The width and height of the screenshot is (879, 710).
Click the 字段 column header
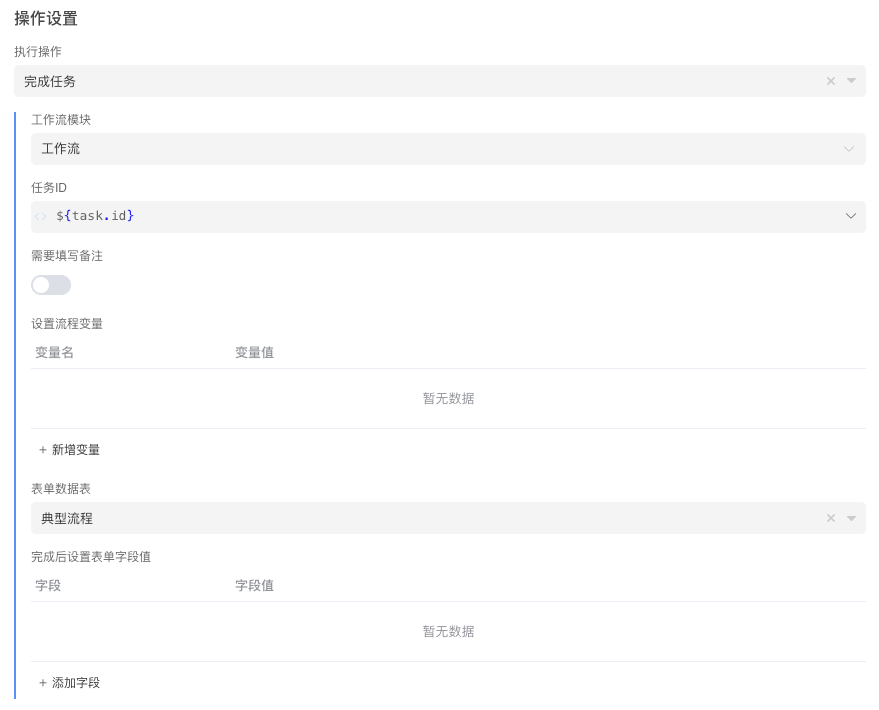(x=48, y=585)
